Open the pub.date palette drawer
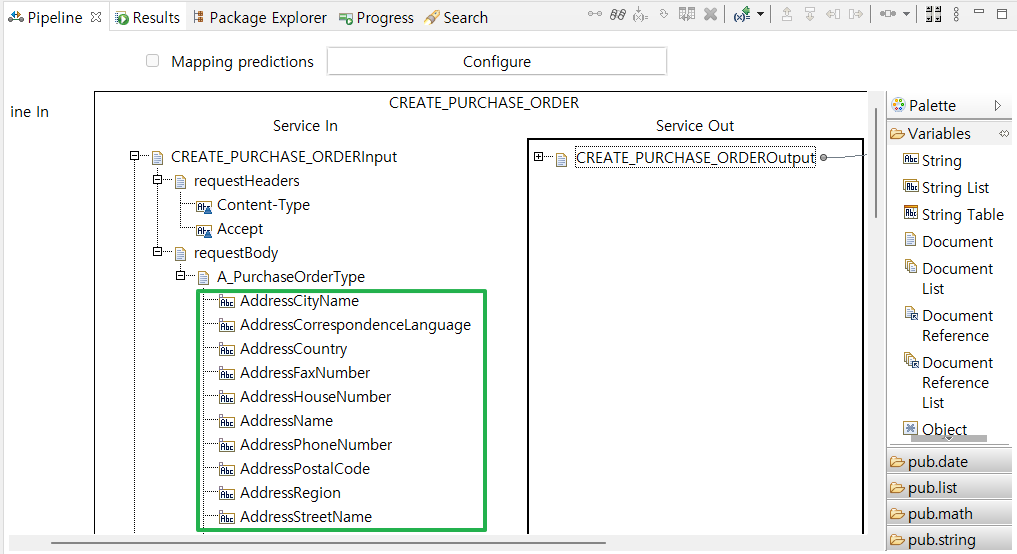This screenshot has width=1017, height=554. [x=937, y=462]
